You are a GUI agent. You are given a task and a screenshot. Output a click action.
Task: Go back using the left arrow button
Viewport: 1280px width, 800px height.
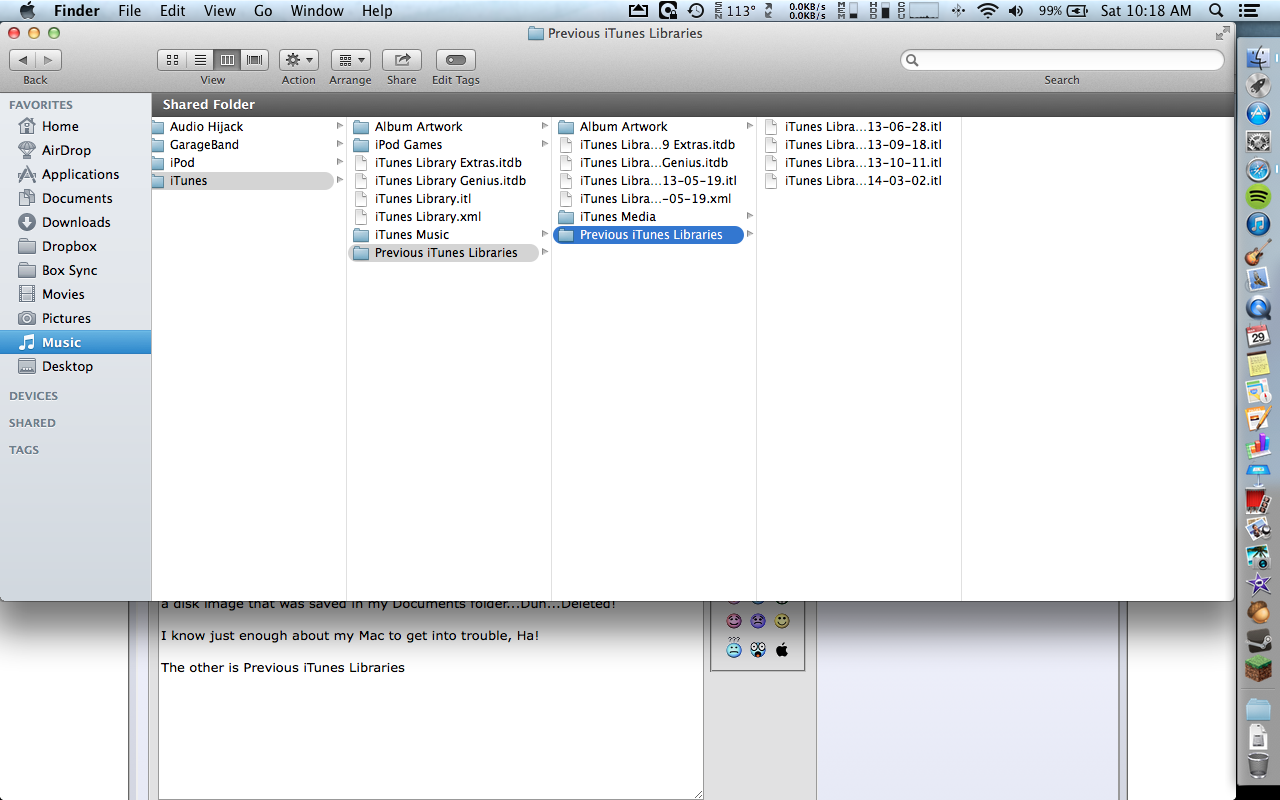23,60
